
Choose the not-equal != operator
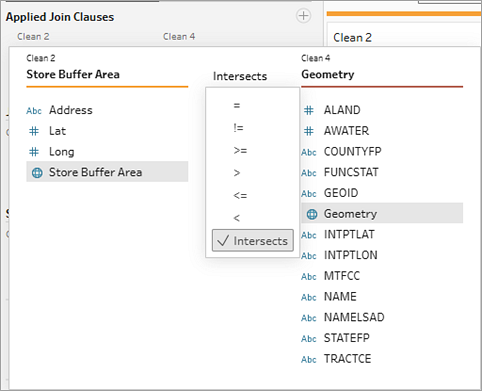(238, 128)
